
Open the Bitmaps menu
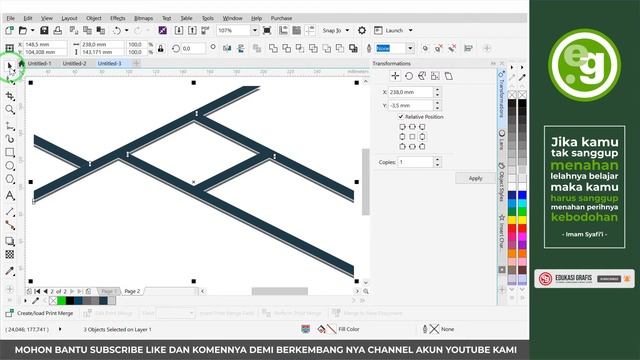[143, 18]
